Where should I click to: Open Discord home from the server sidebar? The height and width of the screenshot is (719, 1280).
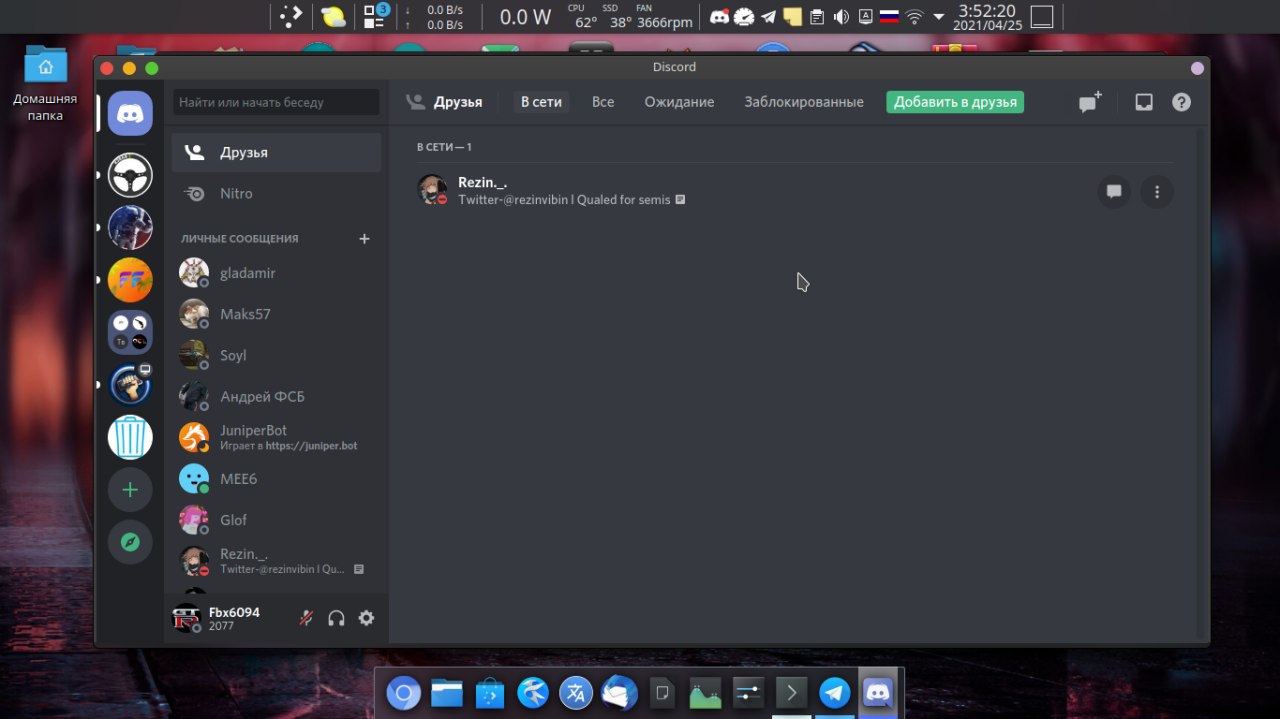(130, 113)
